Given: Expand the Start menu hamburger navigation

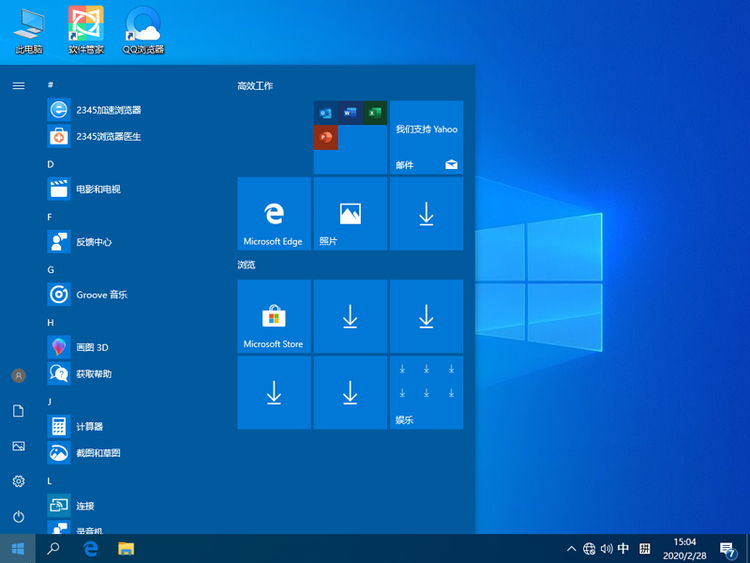Looking at the screenshot, I should pos(18,86).
